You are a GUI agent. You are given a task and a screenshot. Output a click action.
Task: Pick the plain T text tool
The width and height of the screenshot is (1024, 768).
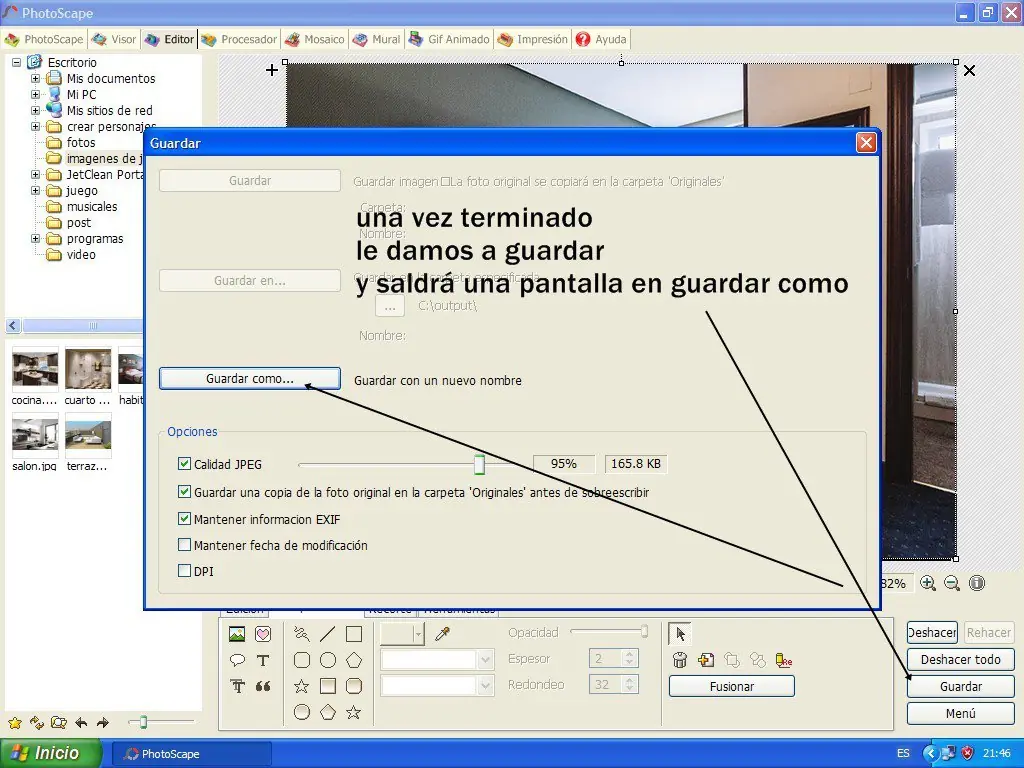pyautogui.click(x=263, y=660)
